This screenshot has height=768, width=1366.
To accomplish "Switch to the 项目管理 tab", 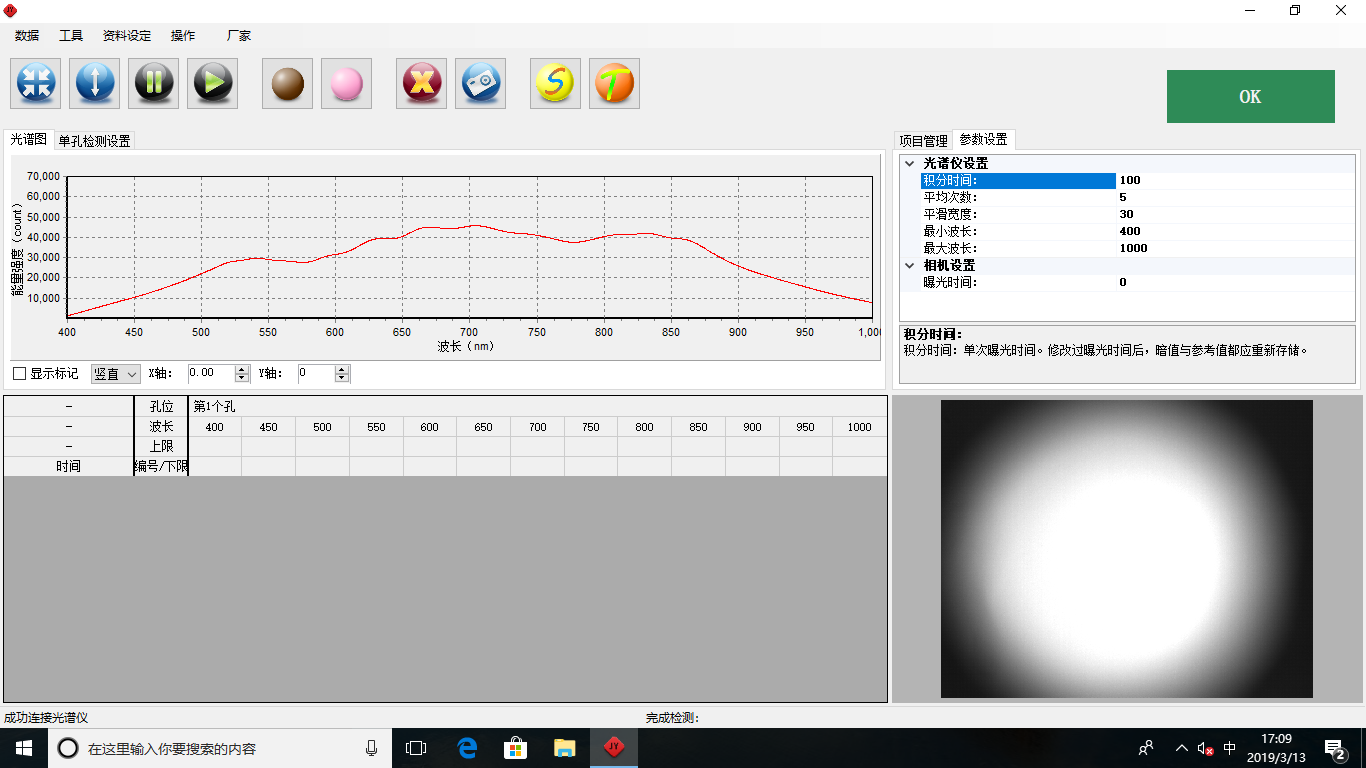I will coord(922,141).
